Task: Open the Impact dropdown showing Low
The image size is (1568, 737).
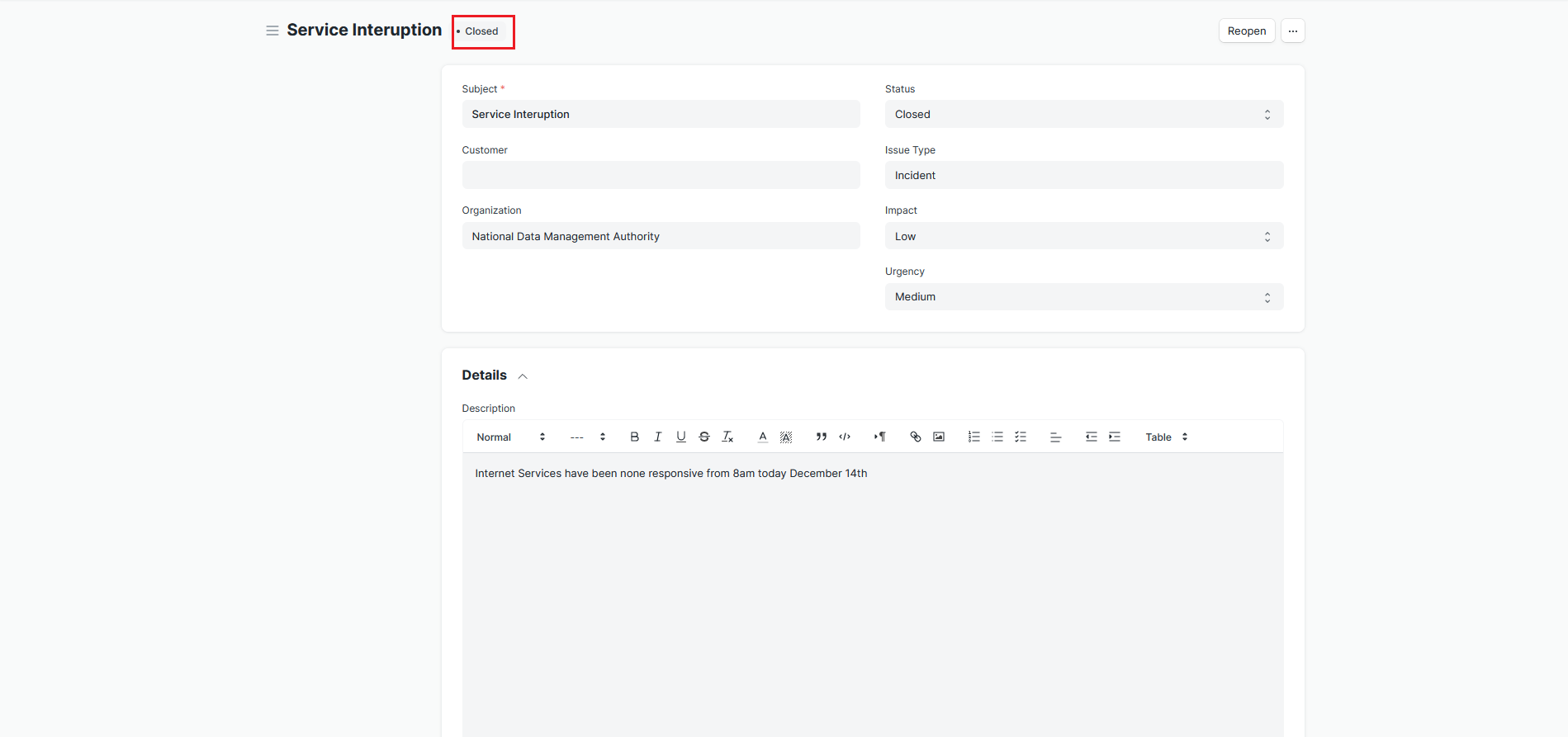Action: [x=1083, y=236]
